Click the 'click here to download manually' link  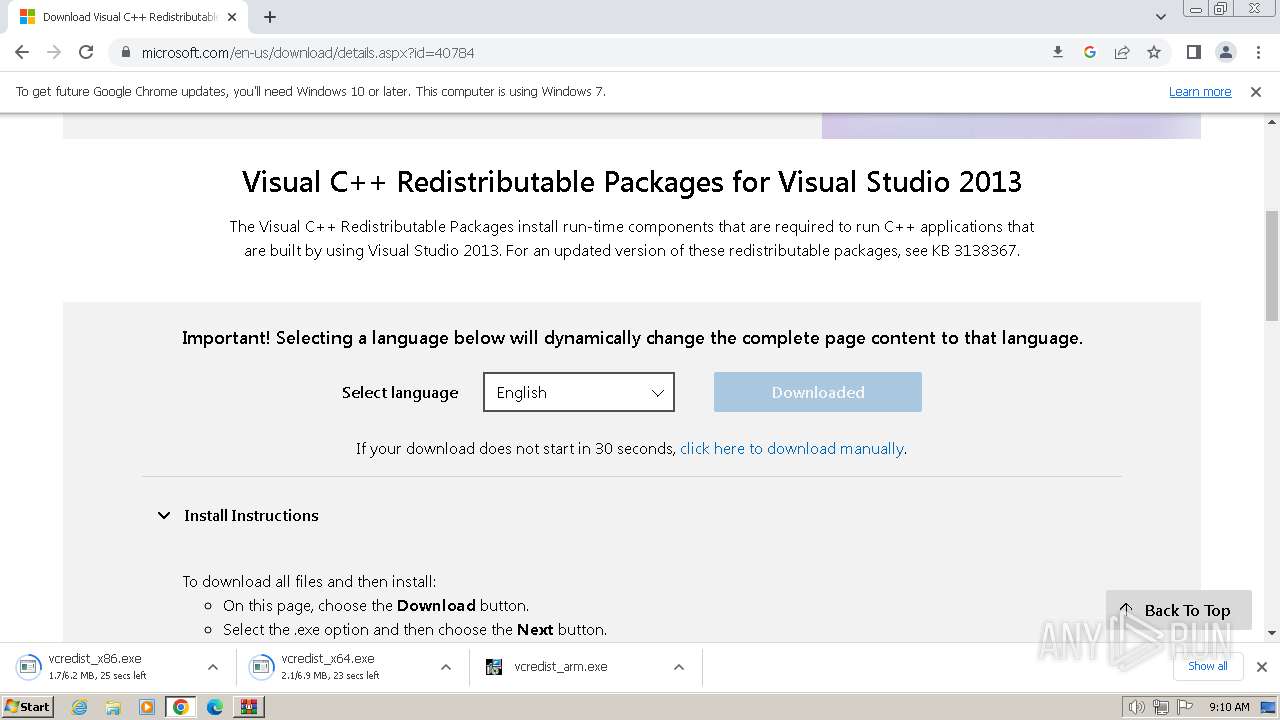coord(792,448)
